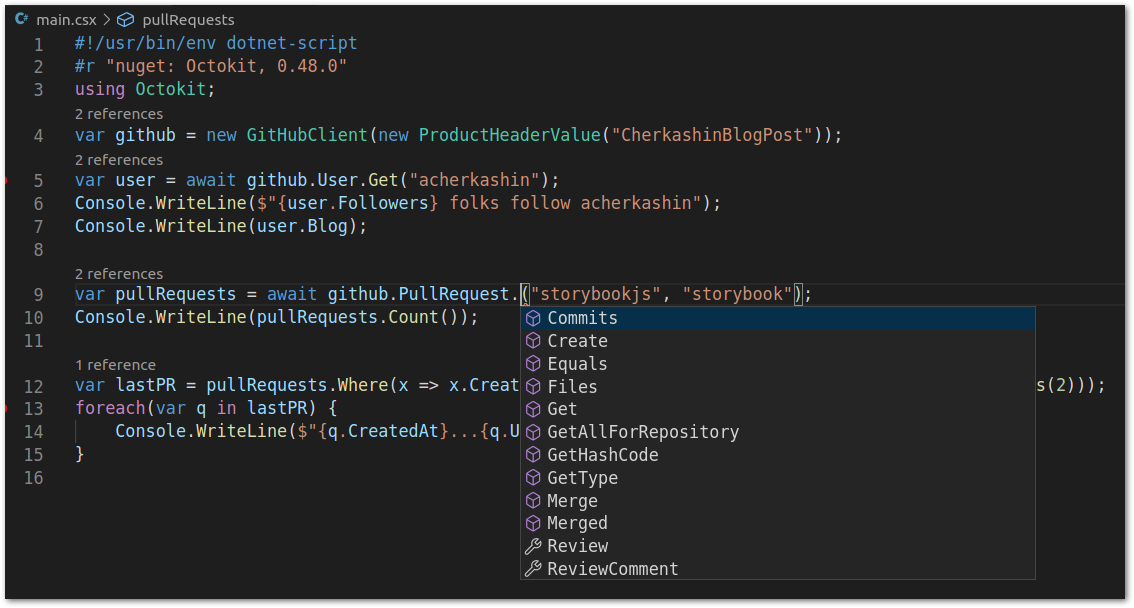Click the wrench icon beside ReviewComment
The height and width of the screenshot is (608, 1134).
pyautogui.click(x=533, y=569)
